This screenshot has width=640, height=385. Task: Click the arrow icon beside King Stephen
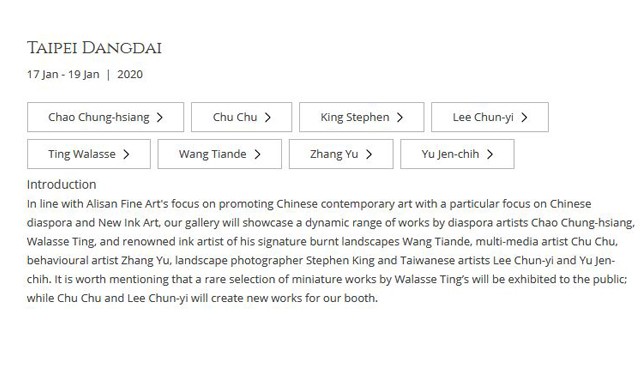pos(400,118)
